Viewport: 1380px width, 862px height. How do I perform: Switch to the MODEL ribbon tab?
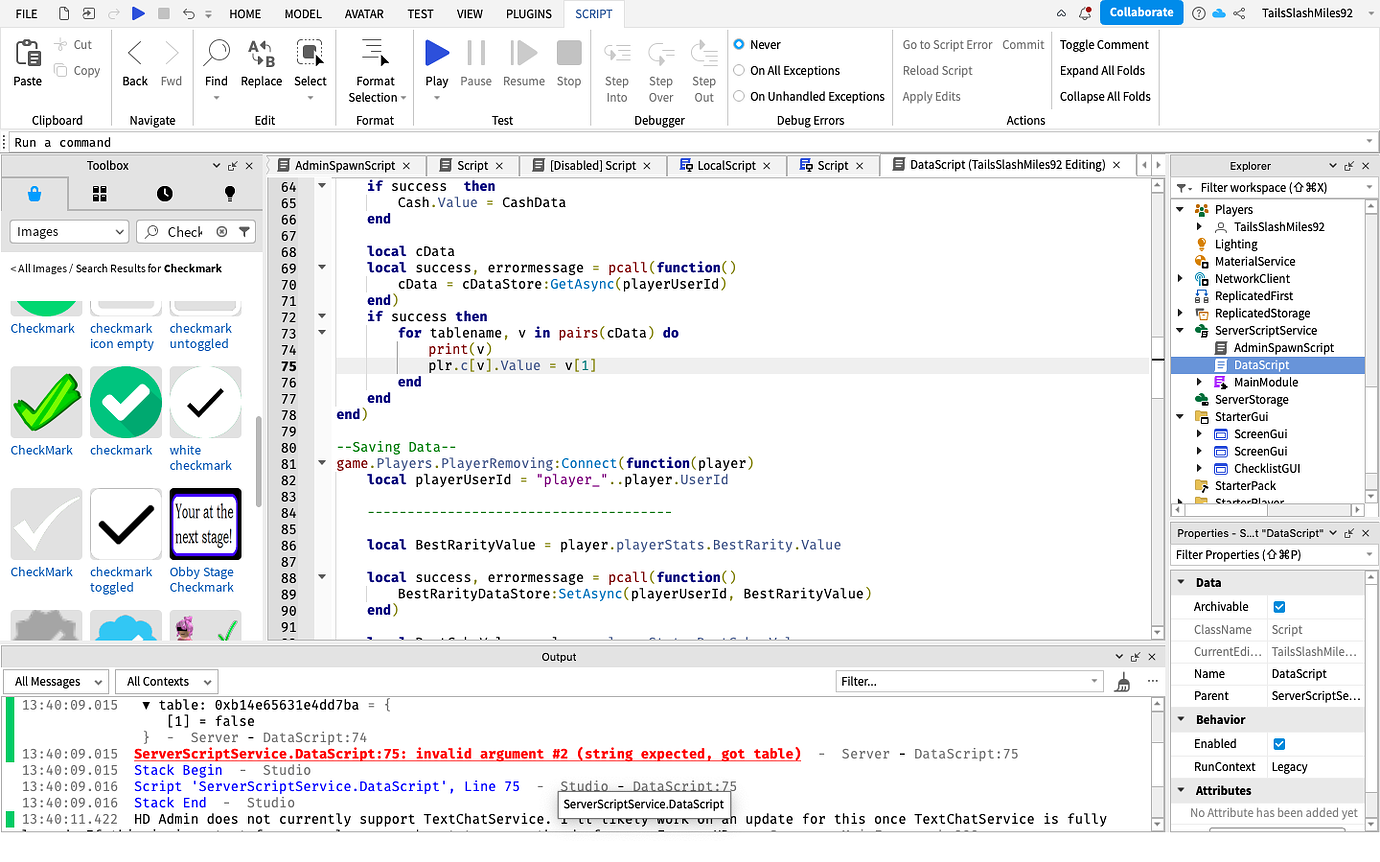pyautogui.click(x=302, y=14)
